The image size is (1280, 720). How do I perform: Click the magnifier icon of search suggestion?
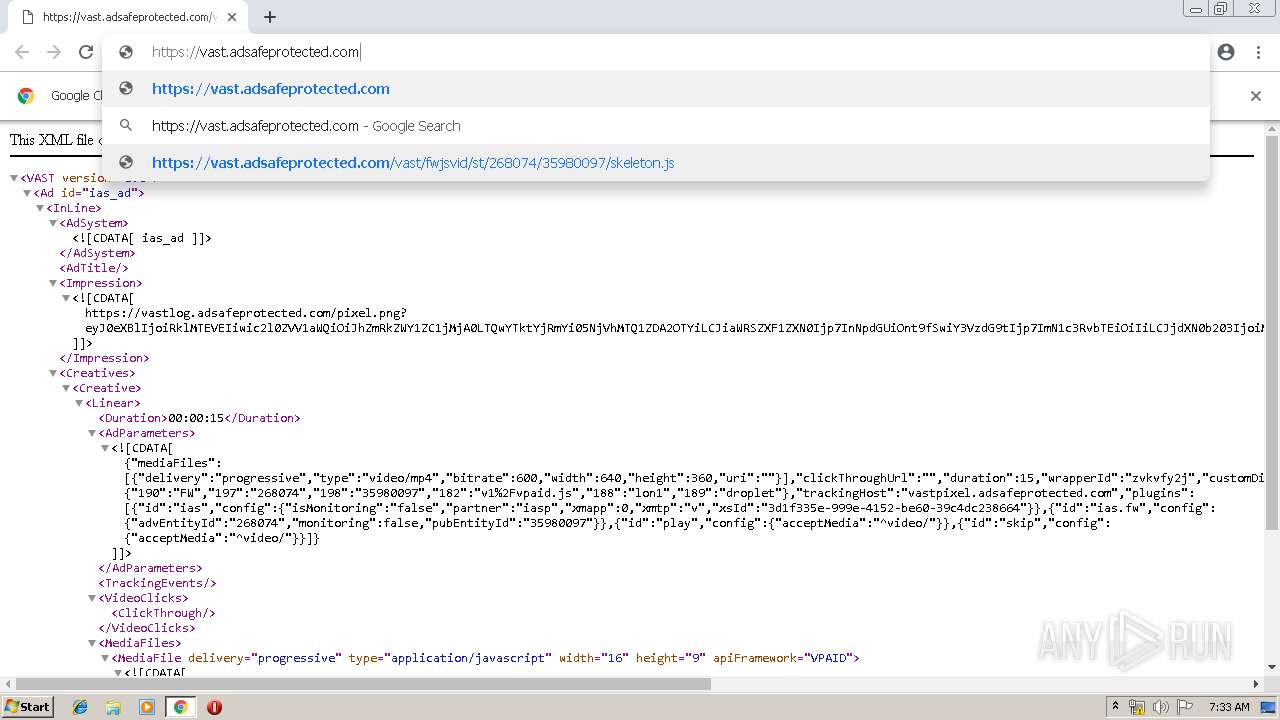click(126, 126)
